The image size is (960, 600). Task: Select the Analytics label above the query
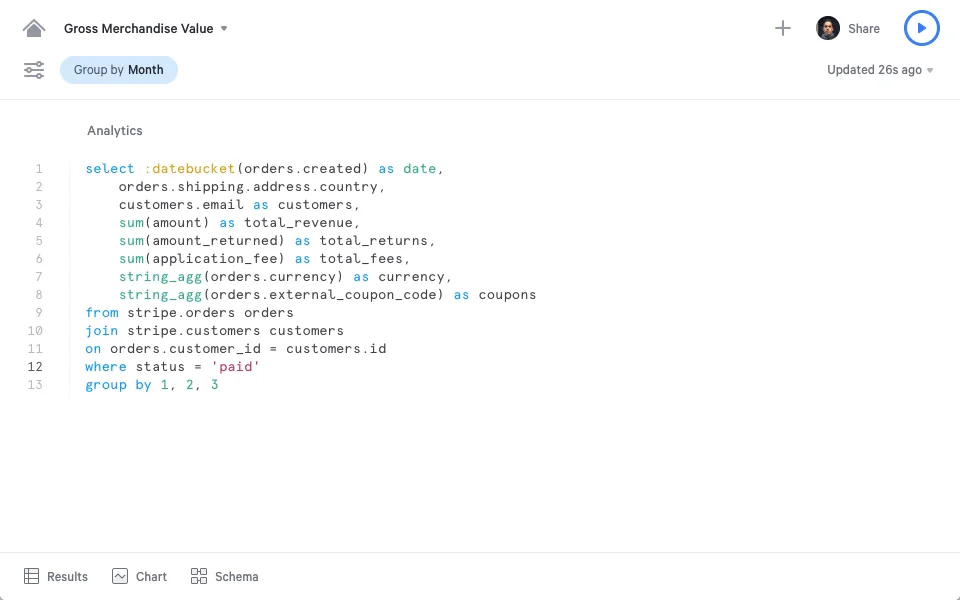pyautogui.click(x=114, y=130)
